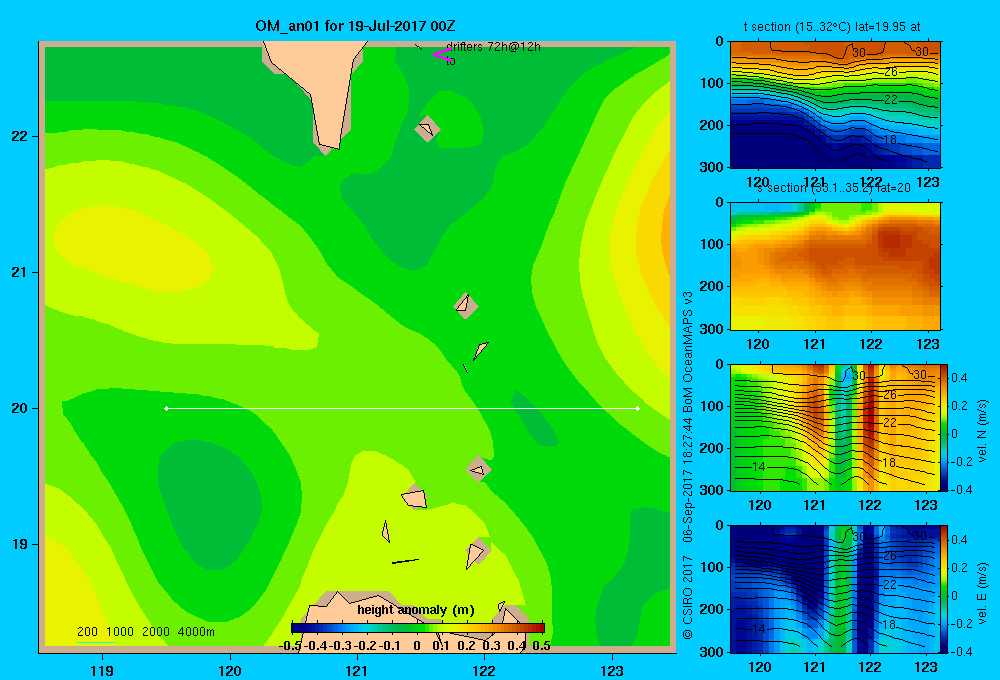Click the 'BoM OceanMAPS v3' vertical text
The image size is (1000, 680).
pyautogui.click(x=688, y=352)
